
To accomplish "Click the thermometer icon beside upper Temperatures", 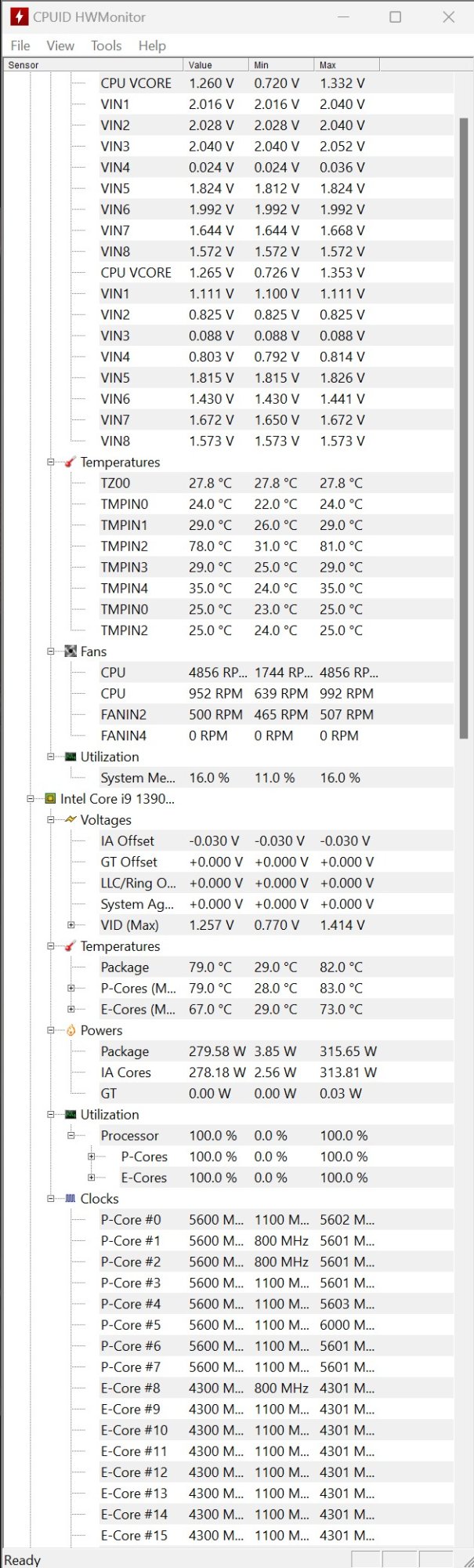I will (71, 463).
